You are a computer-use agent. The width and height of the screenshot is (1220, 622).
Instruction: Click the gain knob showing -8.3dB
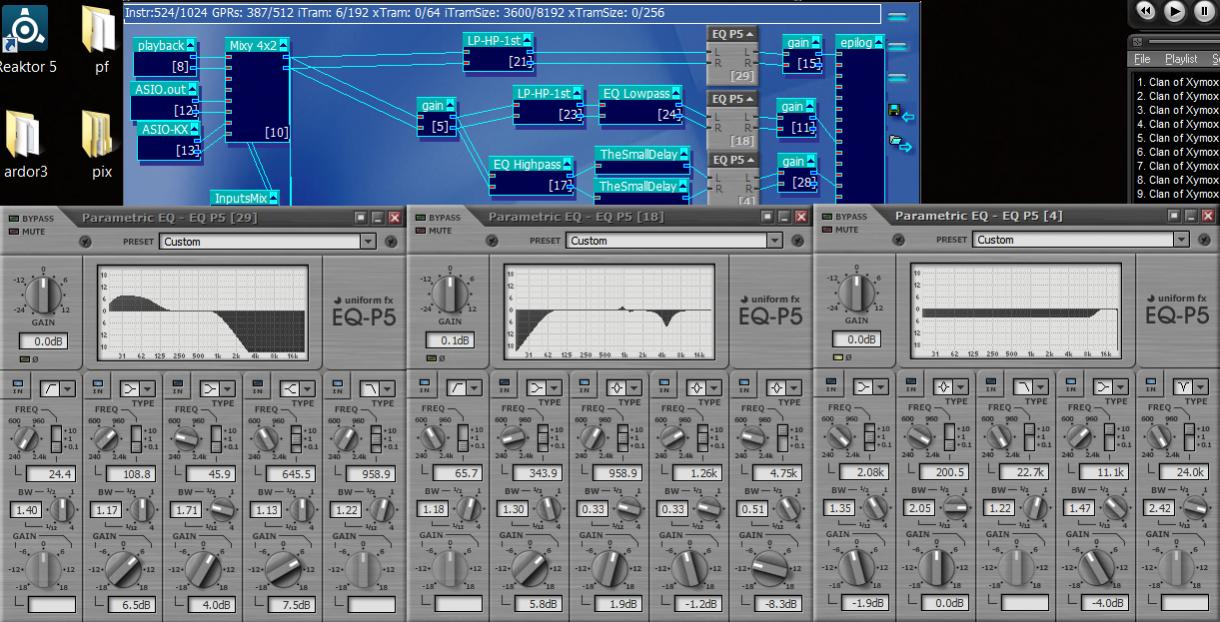pos(771,568)
